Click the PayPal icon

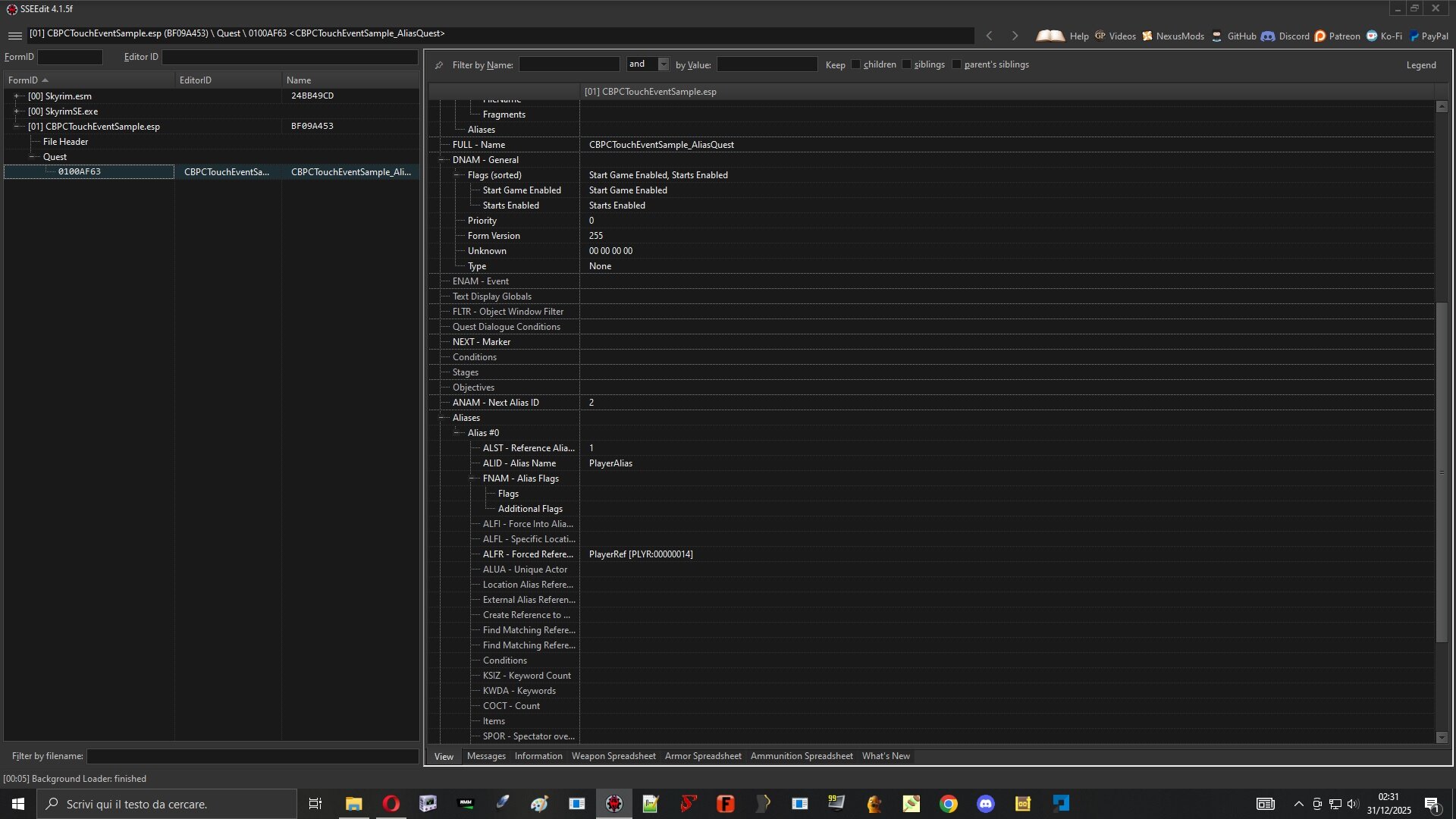(x=1414, y=36)
